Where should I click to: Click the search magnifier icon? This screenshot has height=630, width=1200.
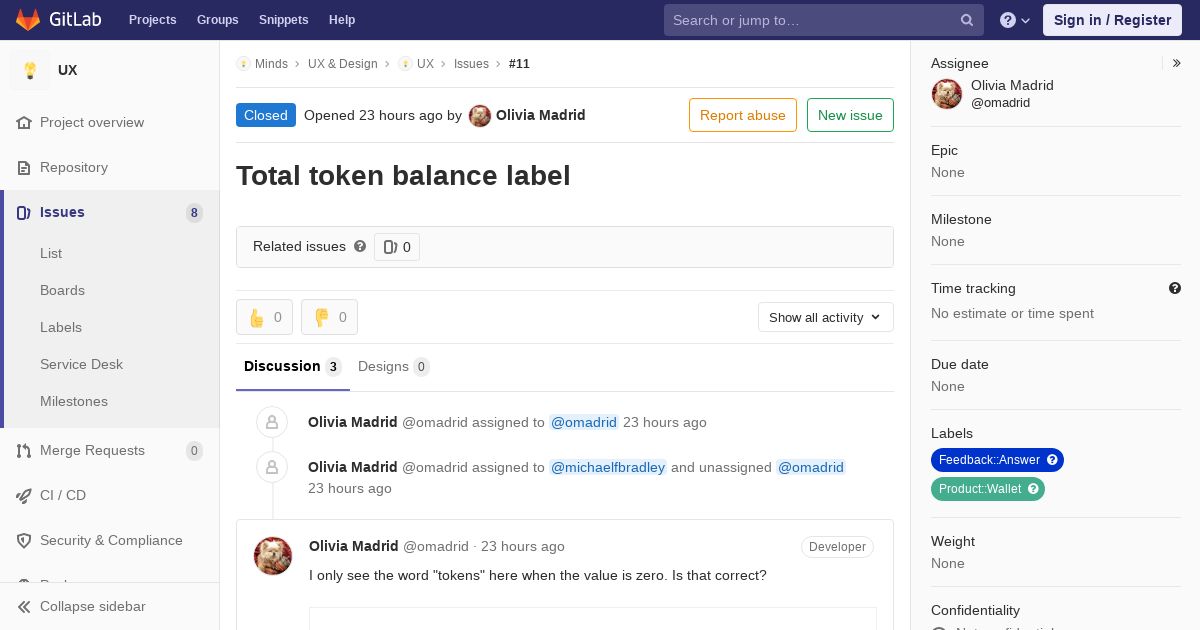click(x=967, y=20)
